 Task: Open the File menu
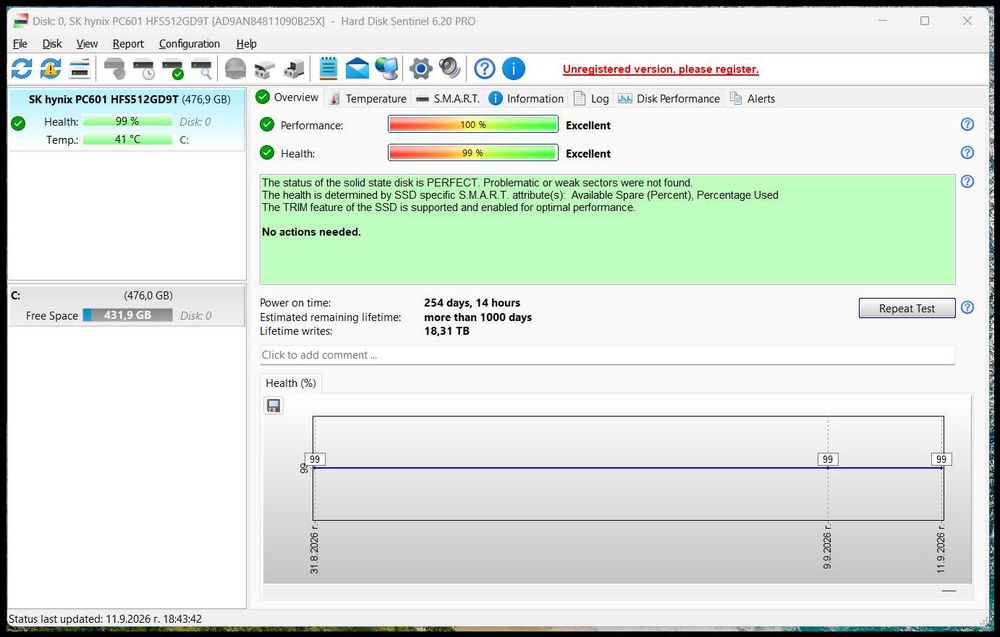pyautogui.click(x=20, y=43)
